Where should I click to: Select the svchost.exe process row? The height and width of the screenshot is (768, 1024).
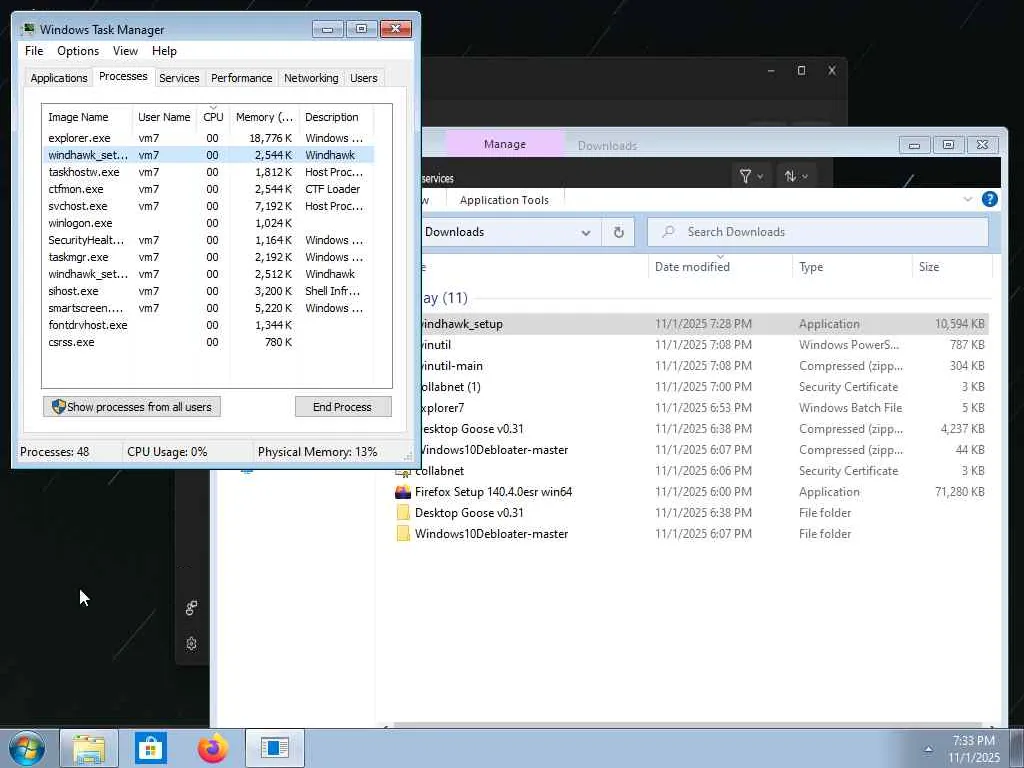[x=208, y=206]
